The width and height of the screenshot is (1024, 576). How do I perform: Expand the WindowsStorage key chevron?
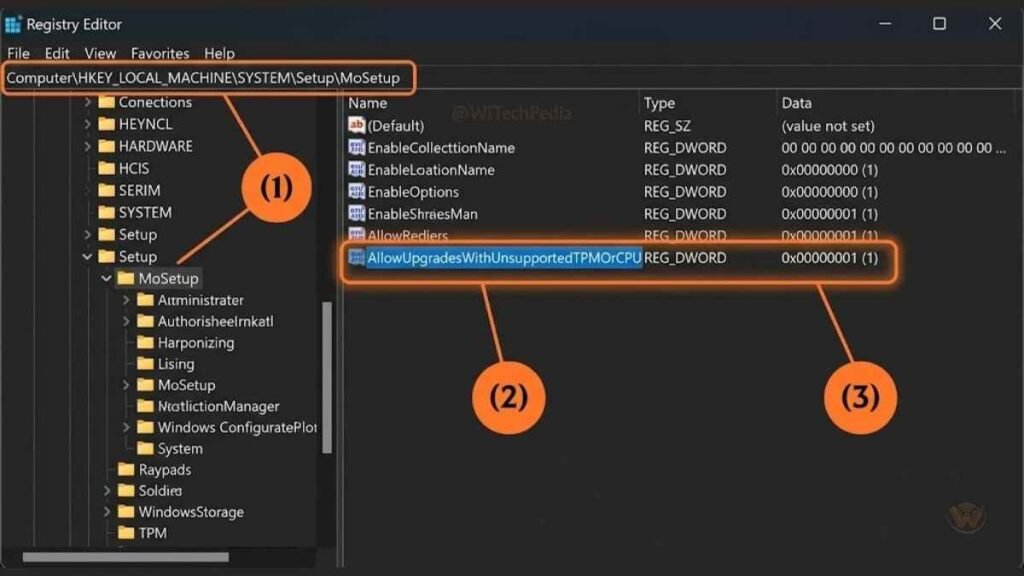[107, 512]
